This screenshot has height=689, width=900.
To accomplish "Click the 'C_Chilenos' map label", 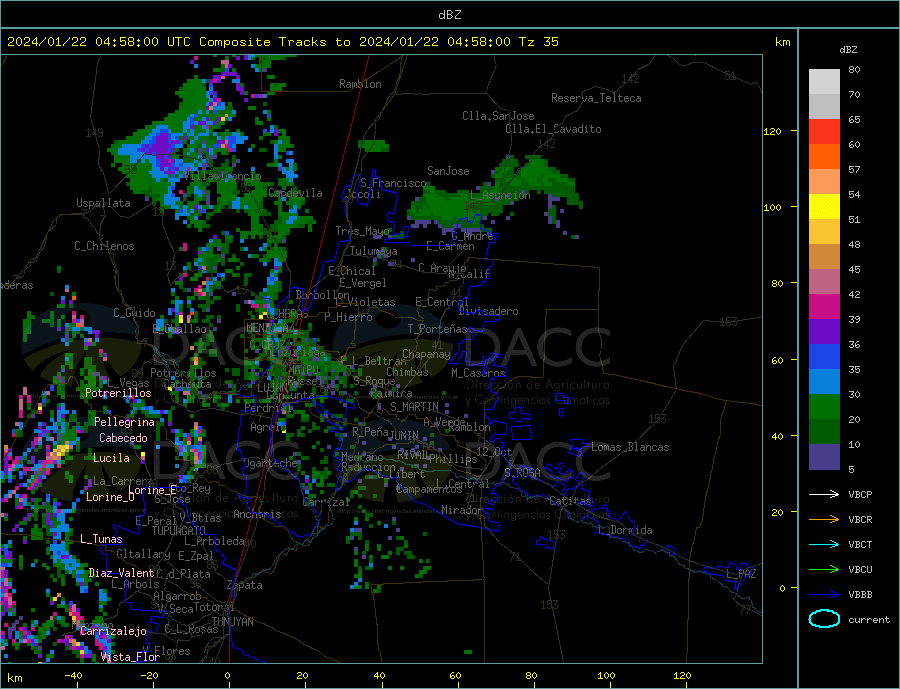I will pos(104,246).
